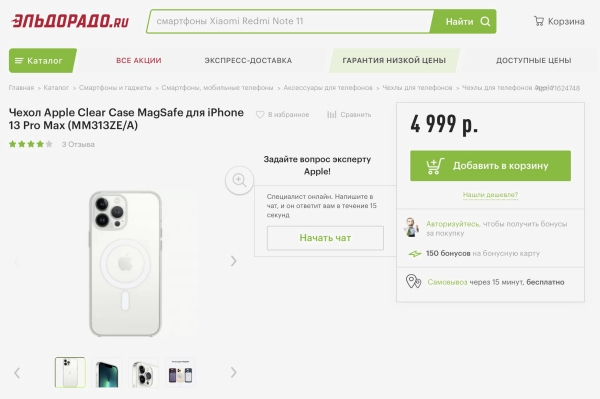The width and height of the screenshot is (600, 399).
Task: Select the green iPhone thumbnail
Action: click(x=107, y=373)
